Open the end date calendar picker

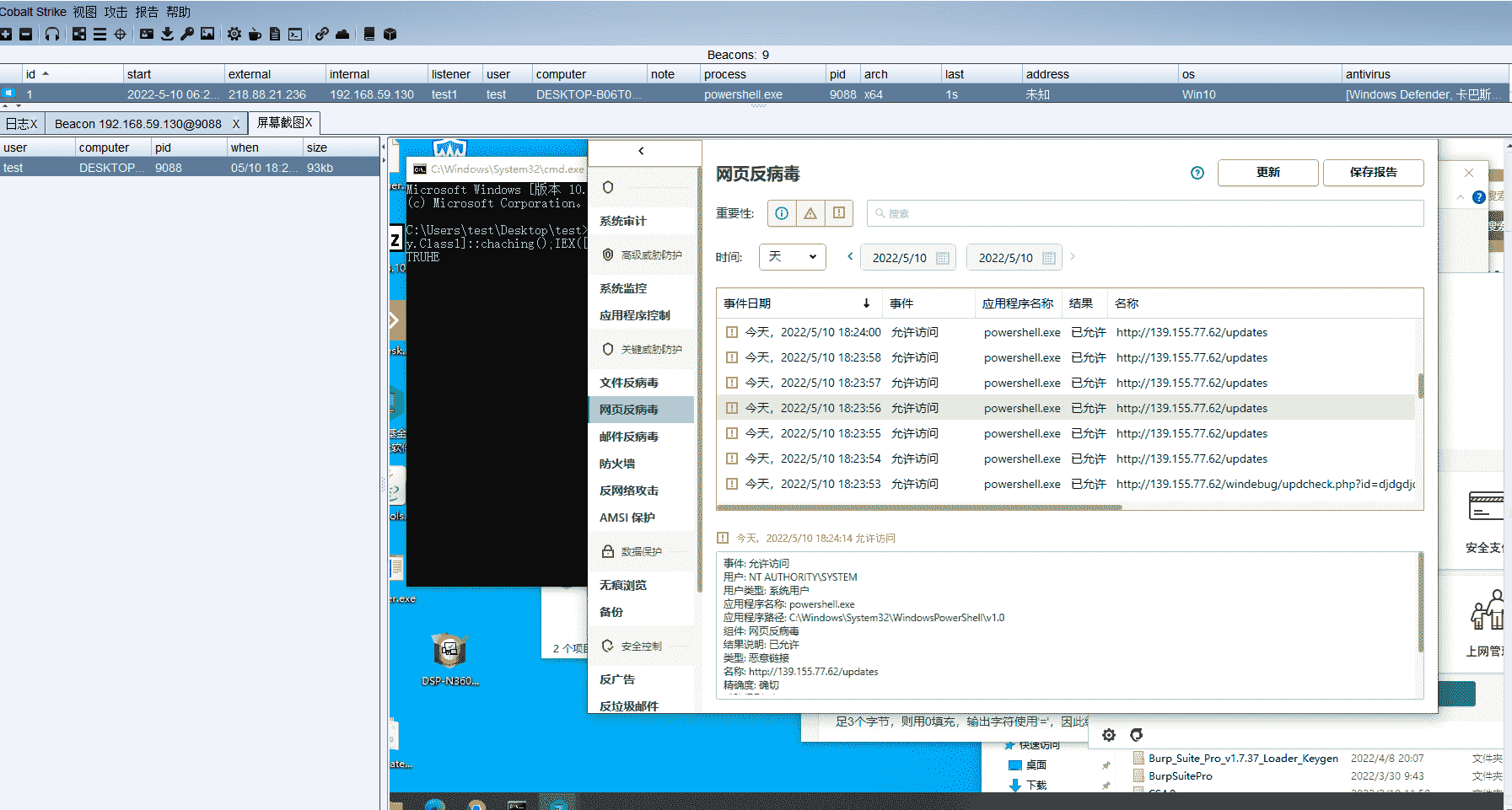click(1049, 258)
